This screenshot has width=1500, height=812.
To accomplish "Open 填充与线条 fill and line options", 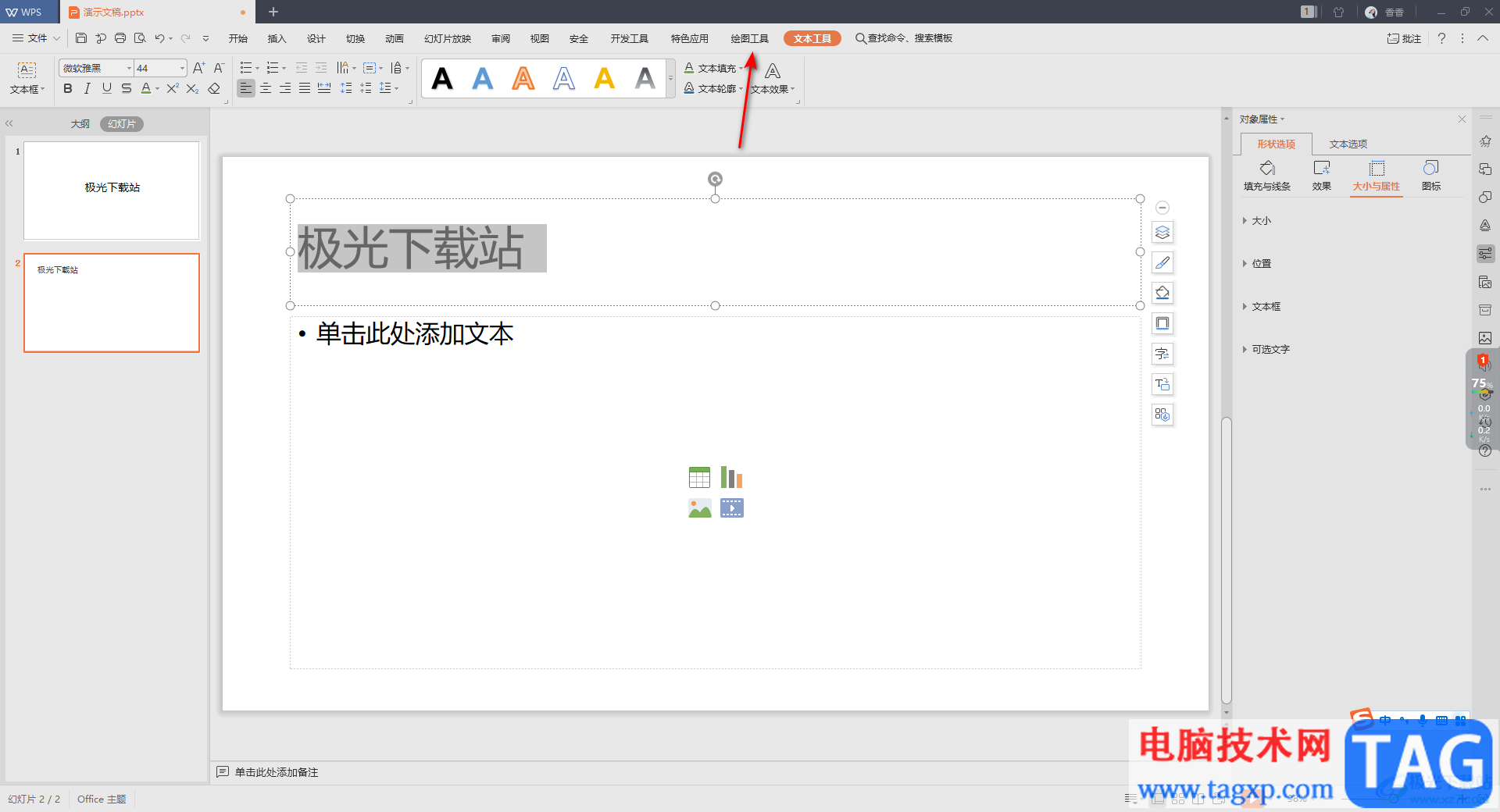I will (1267, 176).
